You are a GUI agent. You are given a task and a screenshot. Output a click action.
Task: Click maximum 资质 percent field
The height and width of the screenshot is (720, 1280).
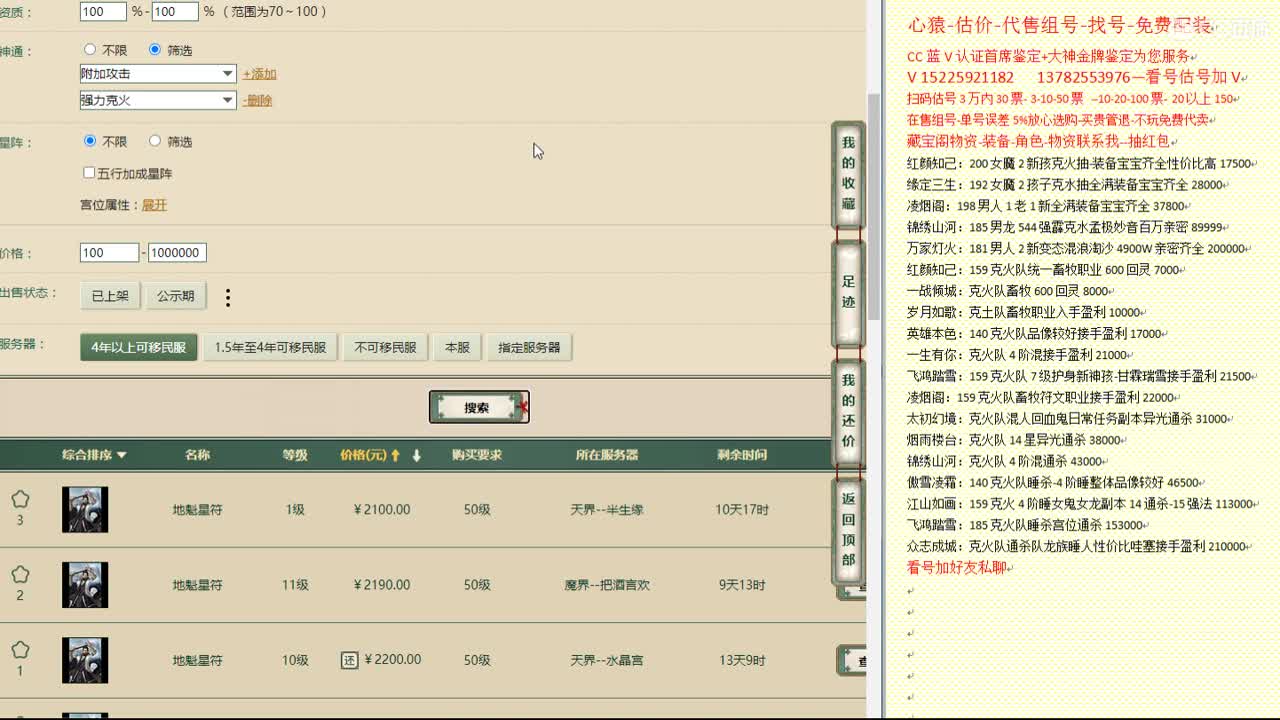coord(175,12)
